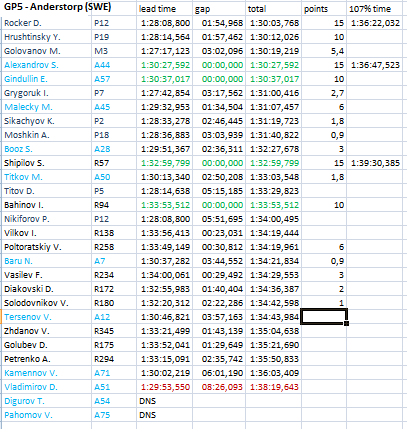Select Bahinov I. green lead time cell
407x429 pixels.
coord(164,205)
